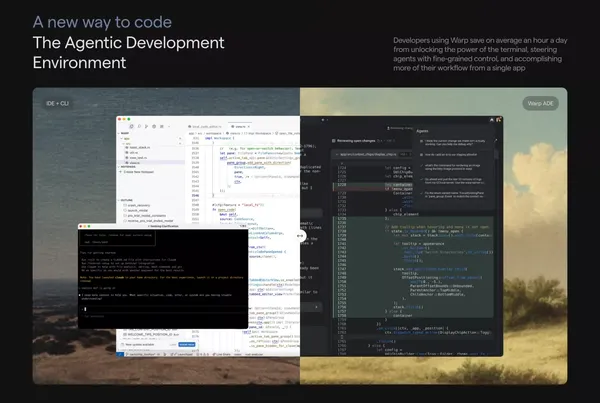
Task: Click the icon left of the Warp avatar
Action: [492, 120]
